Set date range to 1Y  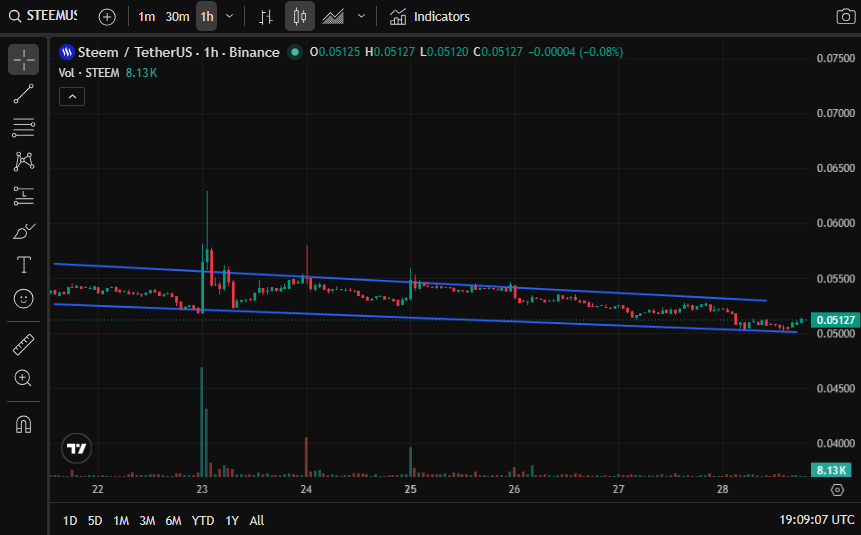click(x=232, y=520)
